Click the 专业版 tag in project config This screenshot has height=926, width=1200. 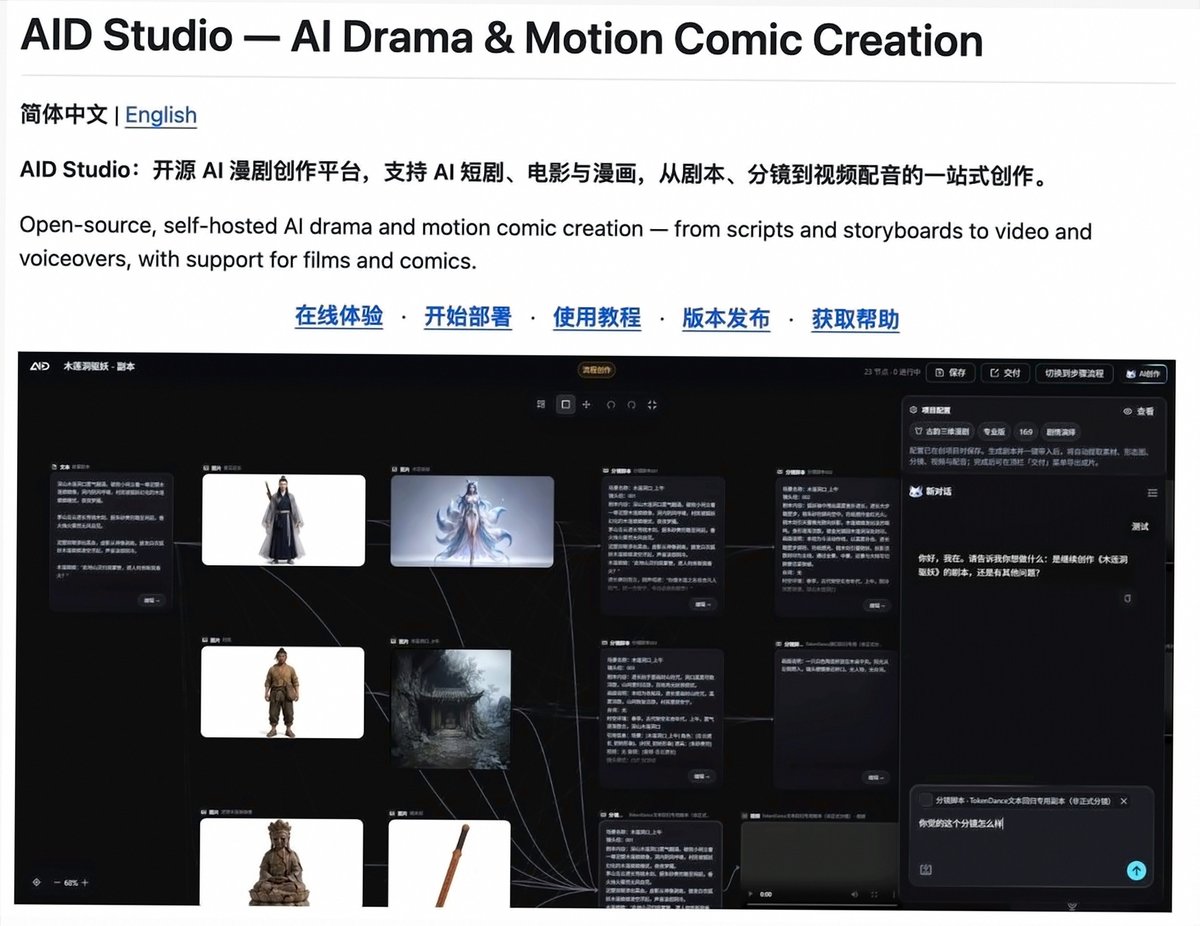(x=994, y=432)
